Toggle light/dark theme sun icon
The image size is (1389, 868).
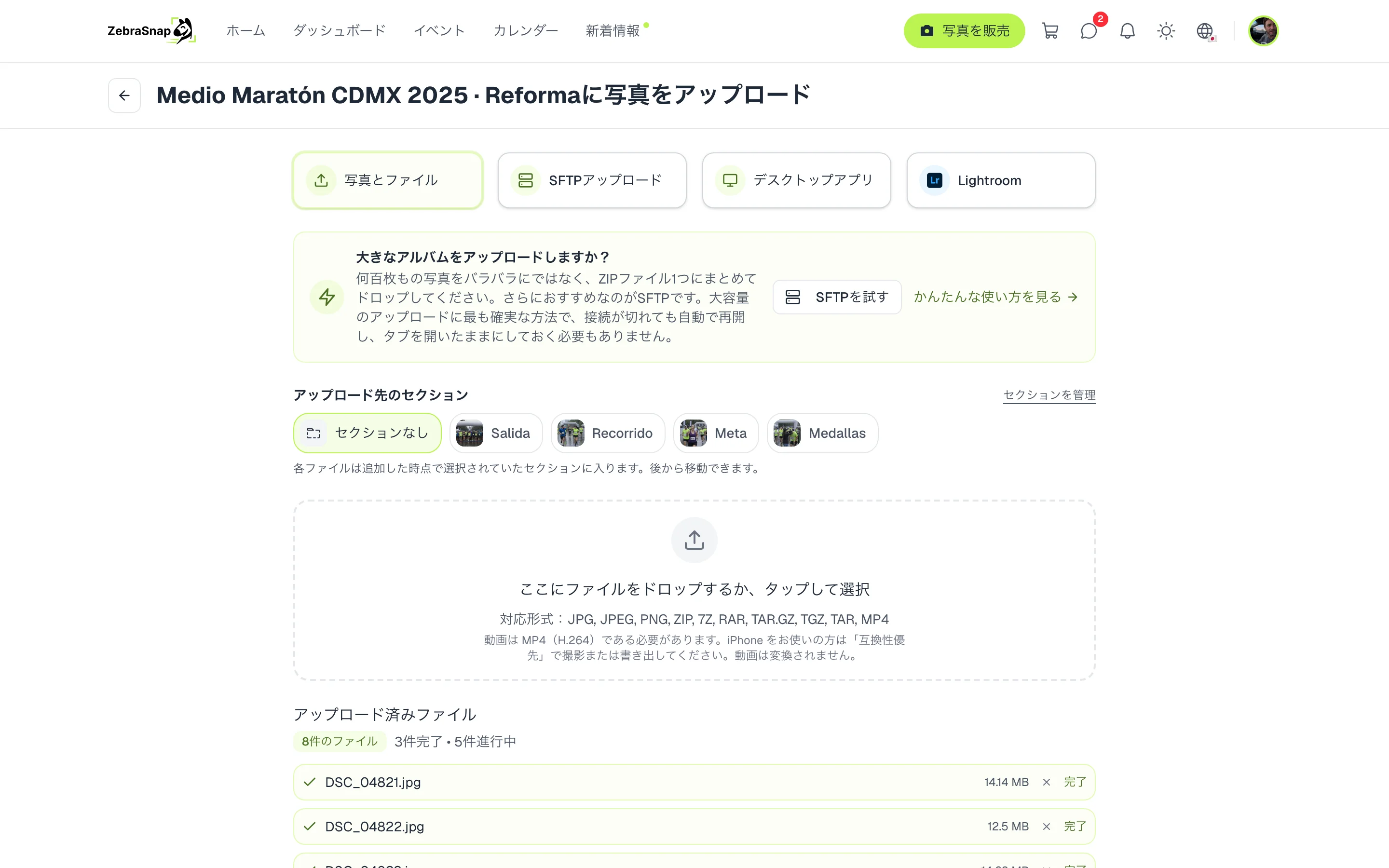1166,31
